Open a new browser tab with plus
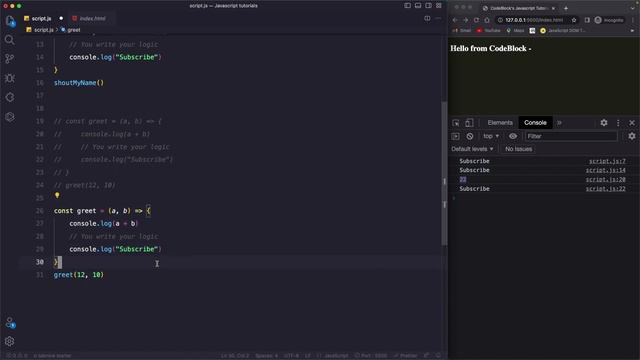Image resolution: width=640 pixels, height=360 pixels. [566, 8]
